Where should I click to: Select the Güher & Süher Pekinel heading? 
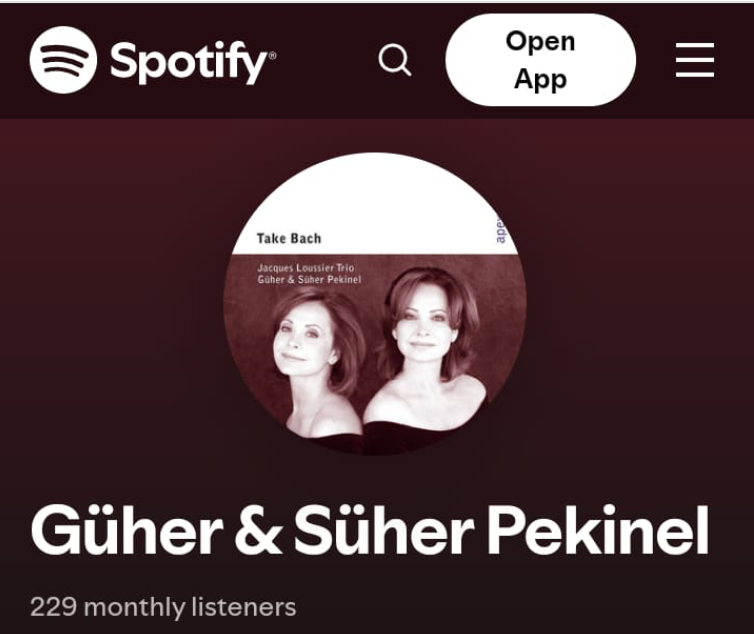[370, 530]
